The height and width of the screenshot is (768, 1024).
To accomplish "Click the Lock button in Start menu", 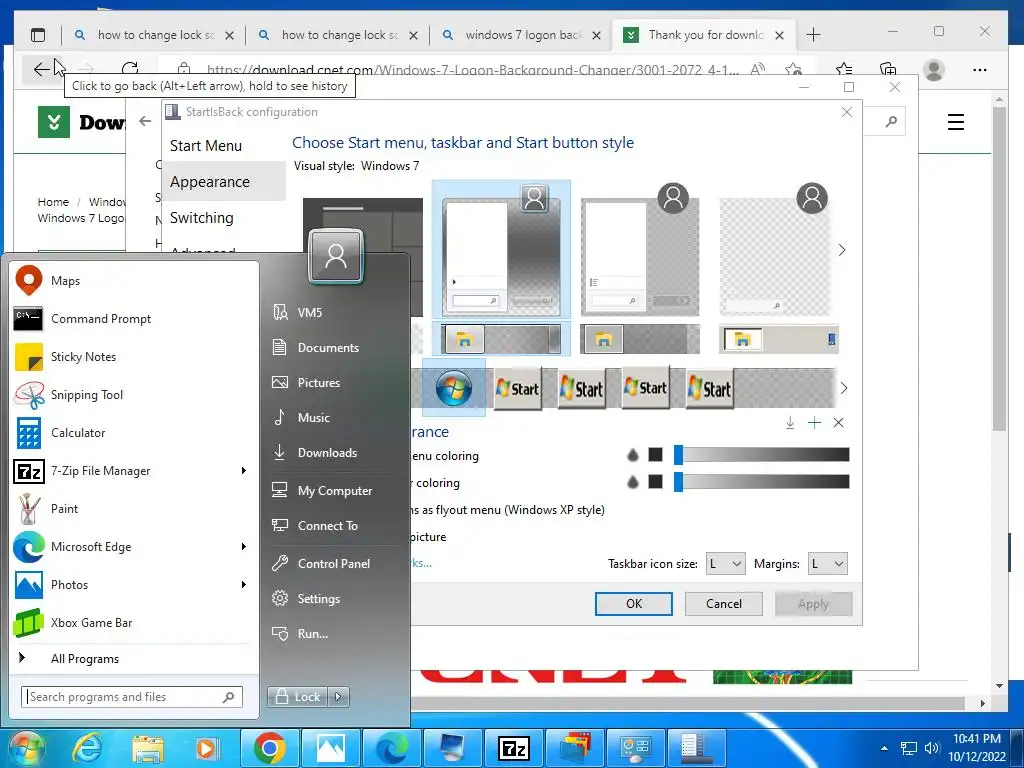I will [298, 697].
